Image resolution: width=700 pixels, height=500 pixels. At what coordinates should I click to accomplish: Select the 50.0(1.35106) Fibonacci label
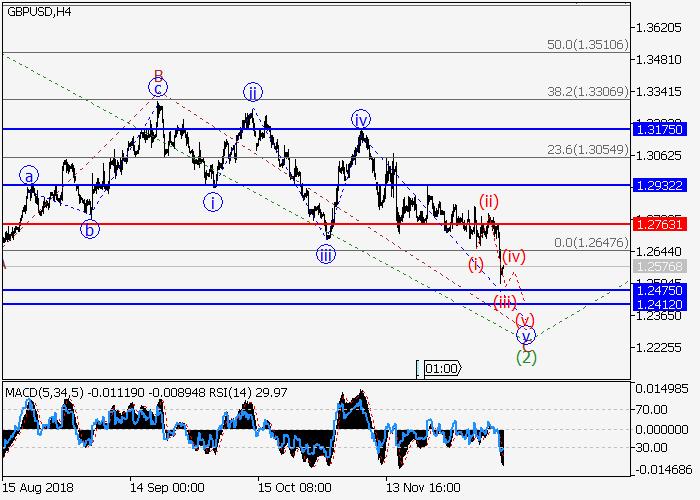pos(588,45)
